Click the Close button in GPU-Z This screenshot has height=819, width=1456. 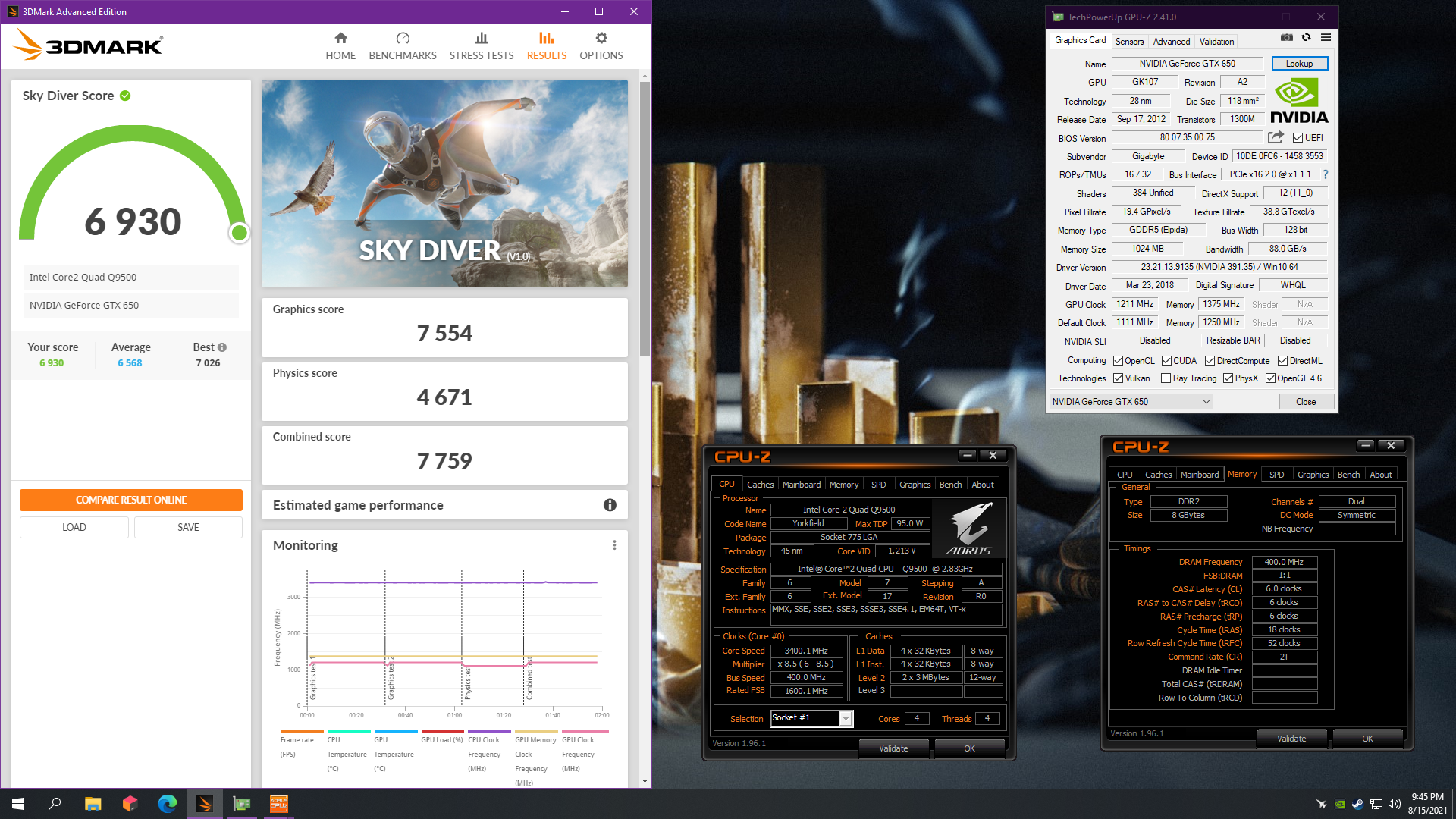pos(1306,402)
